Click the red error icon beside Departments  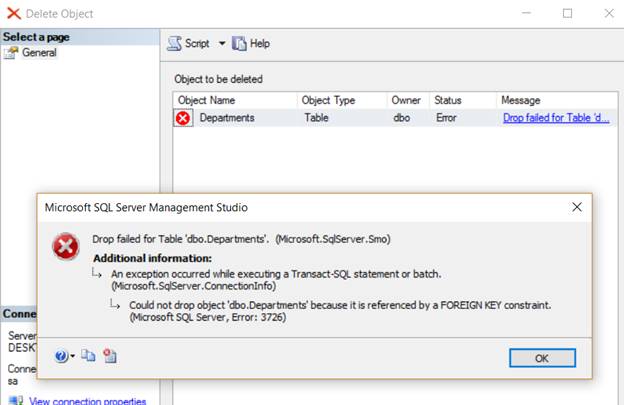click(183, 118)
